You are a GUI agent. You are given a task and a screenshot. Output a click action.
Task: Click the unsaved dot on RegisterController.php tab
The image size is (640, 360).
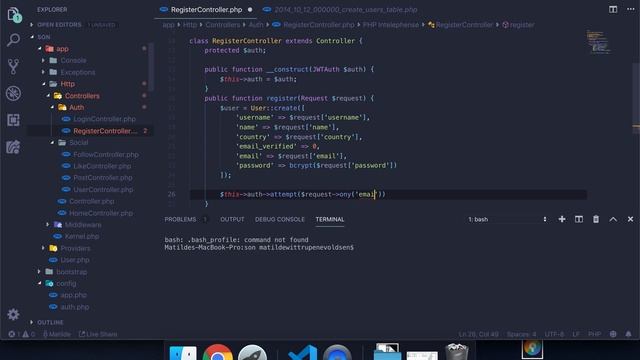pos(250,9)
